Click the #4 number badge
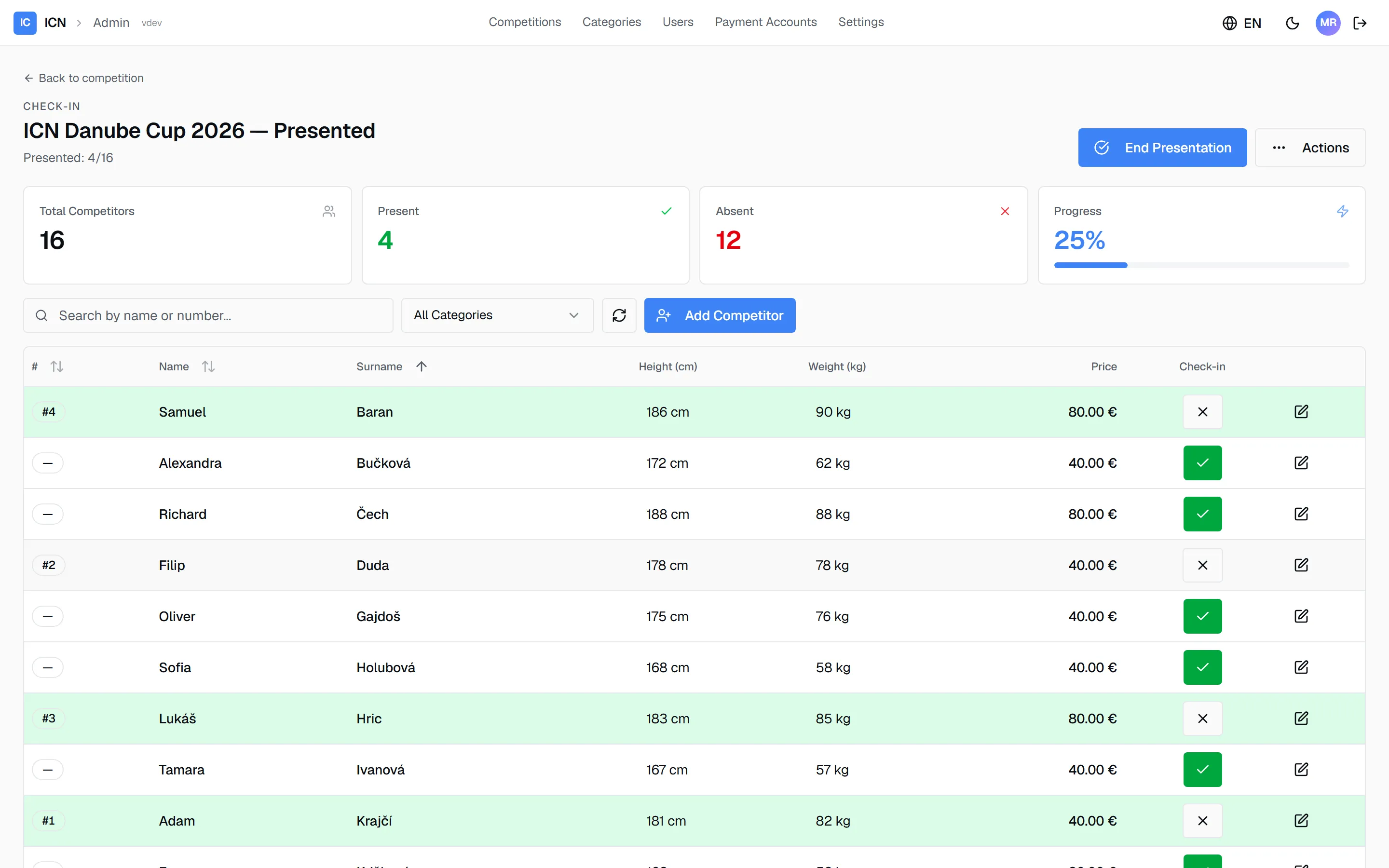Viewport: 1389px width, 868px height. click(49, 412)
